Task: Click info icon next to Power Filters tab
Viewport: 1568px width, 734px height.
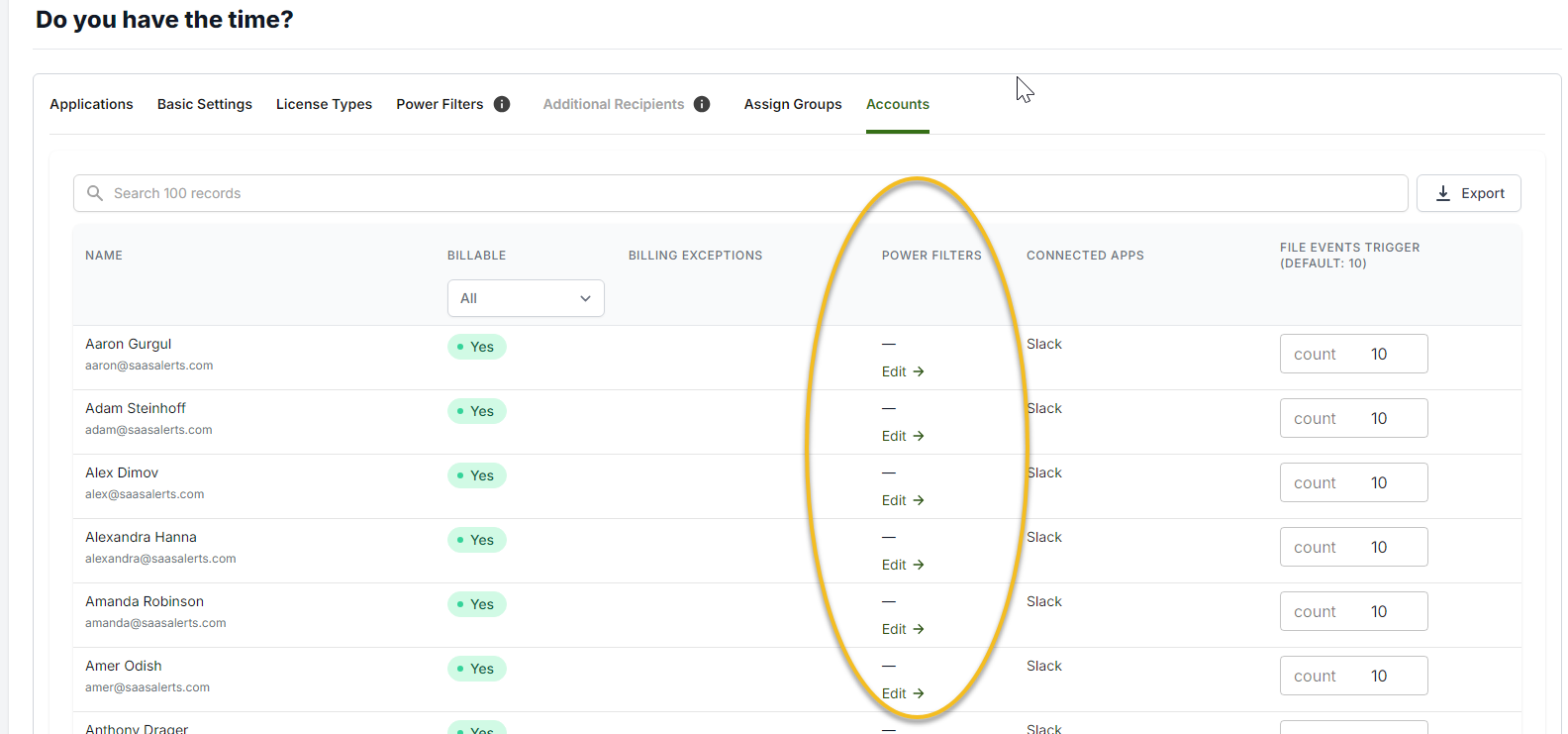Action: (502, 104)
